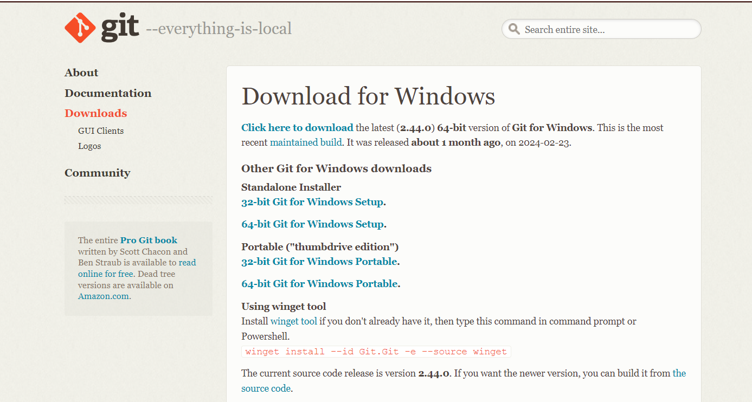
Task: Click the release date '2024-02-23' text
Action: 544,143
